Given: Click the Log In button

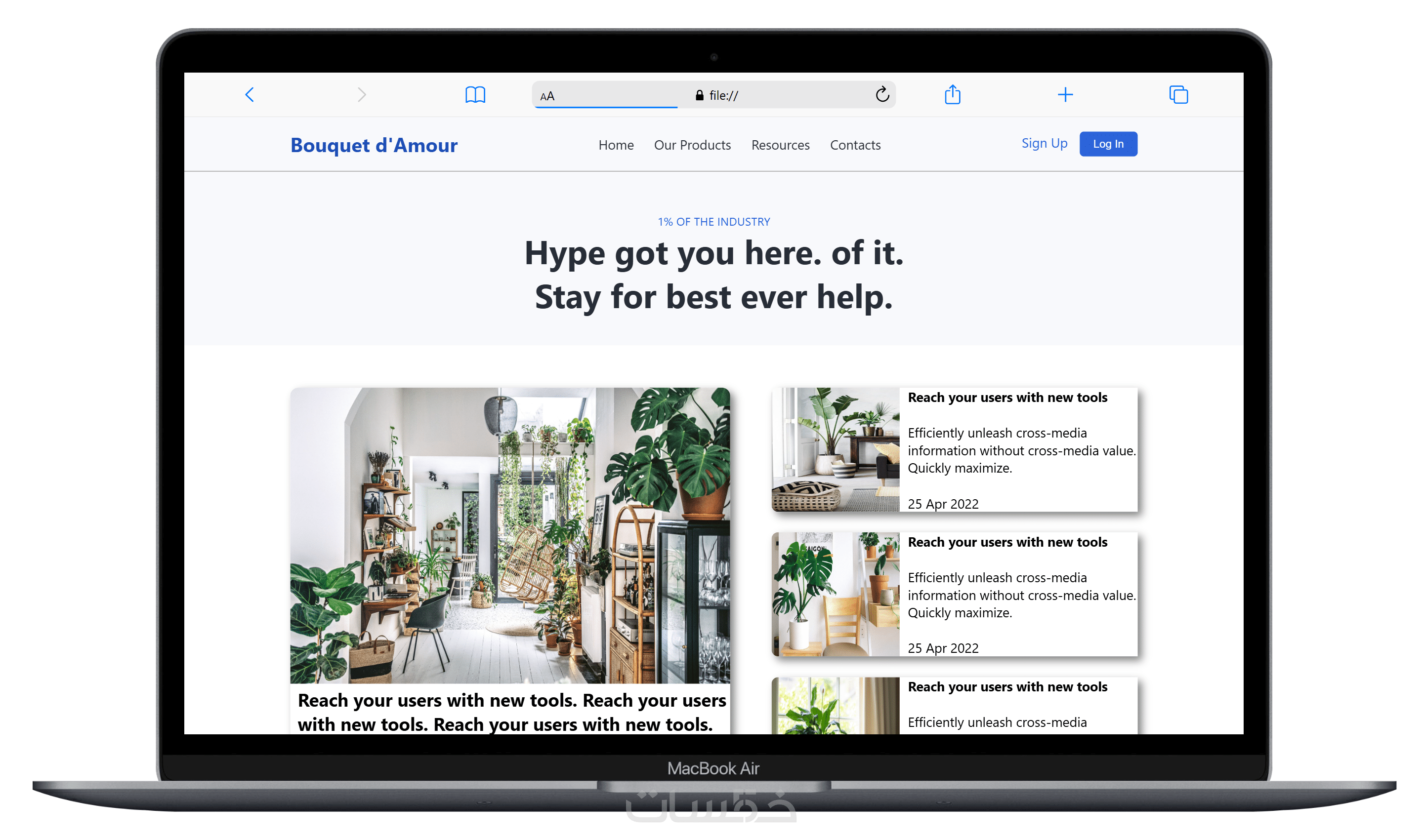Looking at the screenshot, I should pyautogui.click(x=1108, y=144).
